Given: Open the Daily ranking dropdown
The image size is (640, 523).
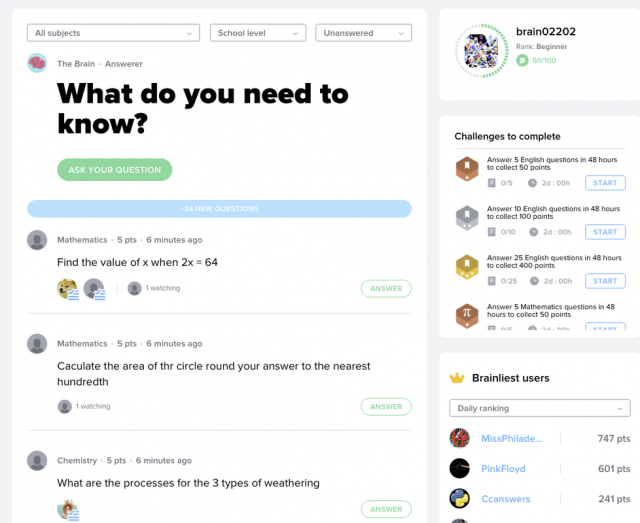Looking at the screenshot, I should click(x=540, y=408).
